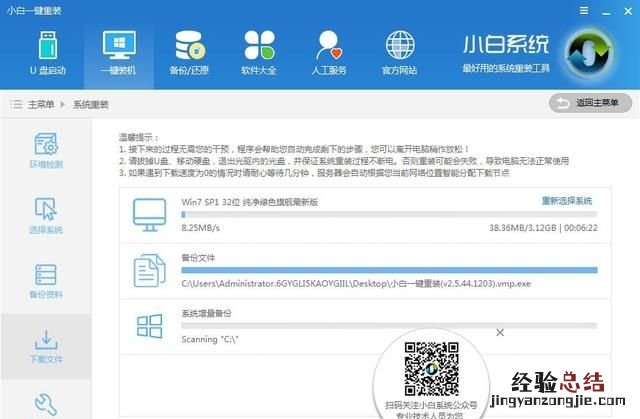
Task: Select 备份资料 step in sidebar
Action: 46,281
